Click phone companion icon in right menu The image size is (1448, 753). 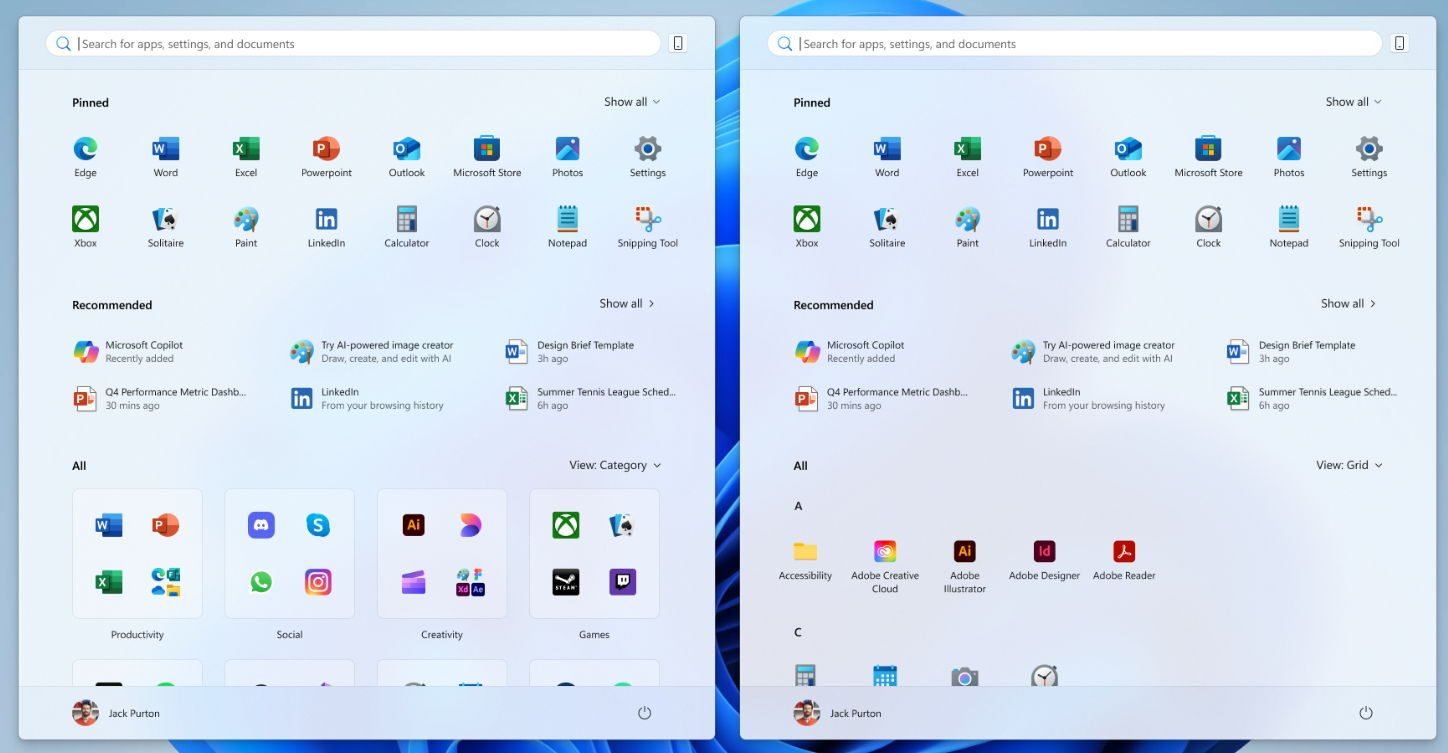(x=1399, y=43)
